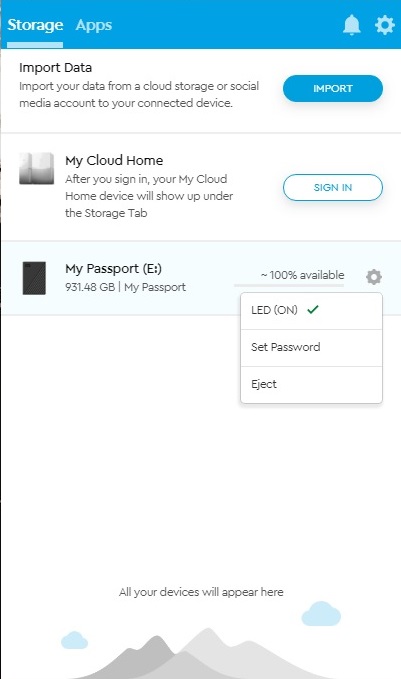Open the notifications bell icon

click(x=352, y=25)
